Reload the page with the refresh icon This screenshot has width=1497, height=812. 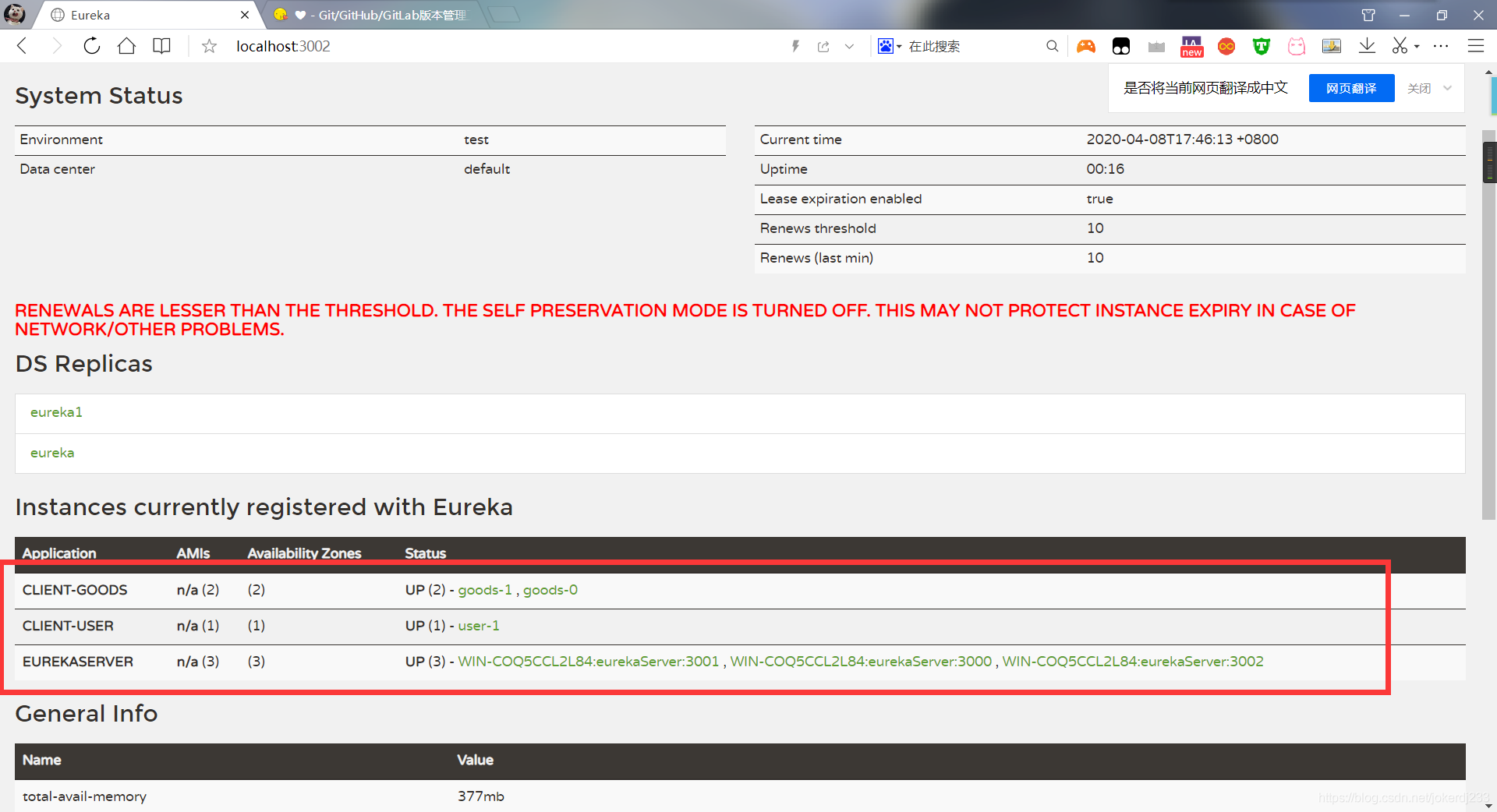(92, 46)
